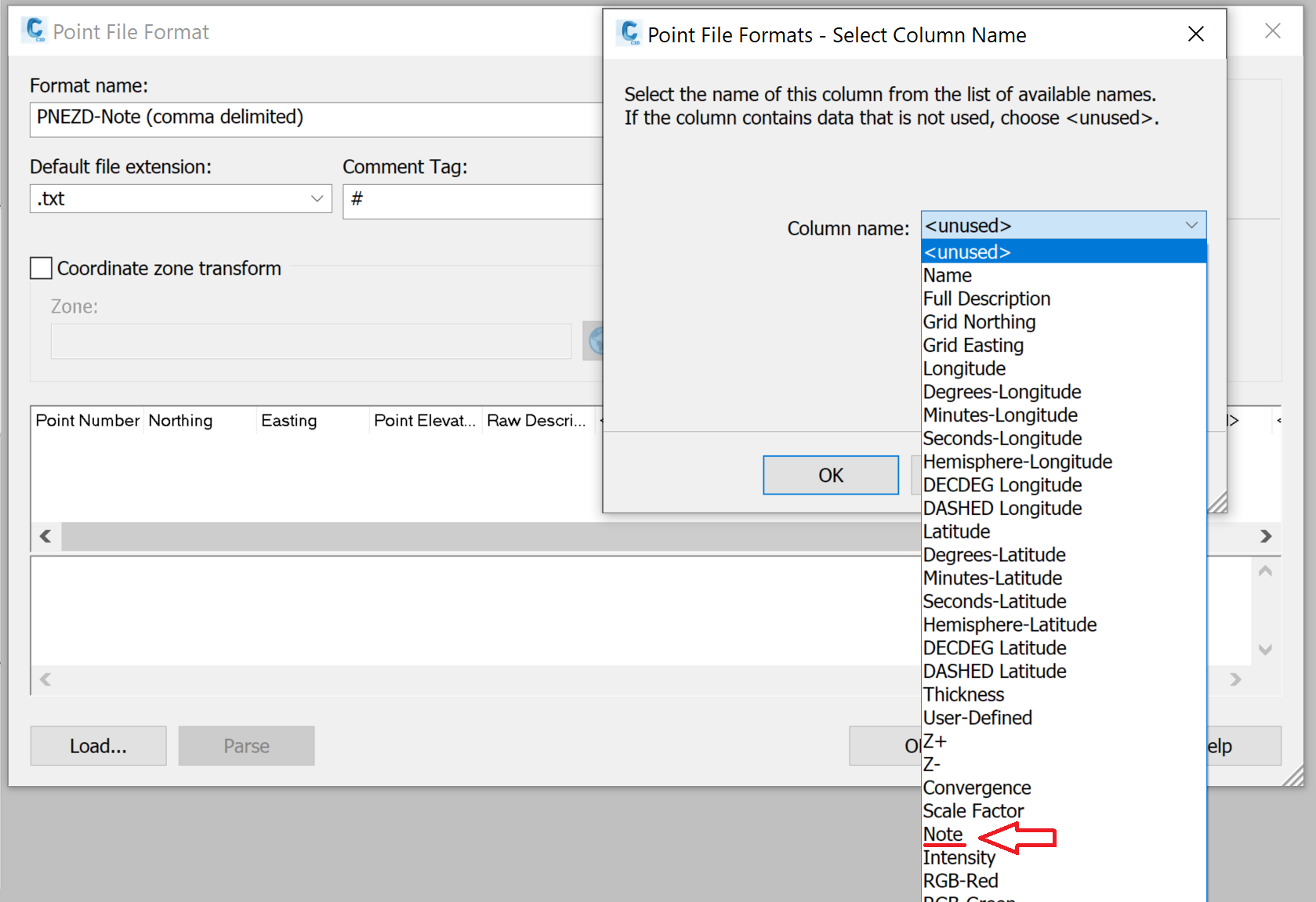
Task: Click the Load... button
Action: 98,745
